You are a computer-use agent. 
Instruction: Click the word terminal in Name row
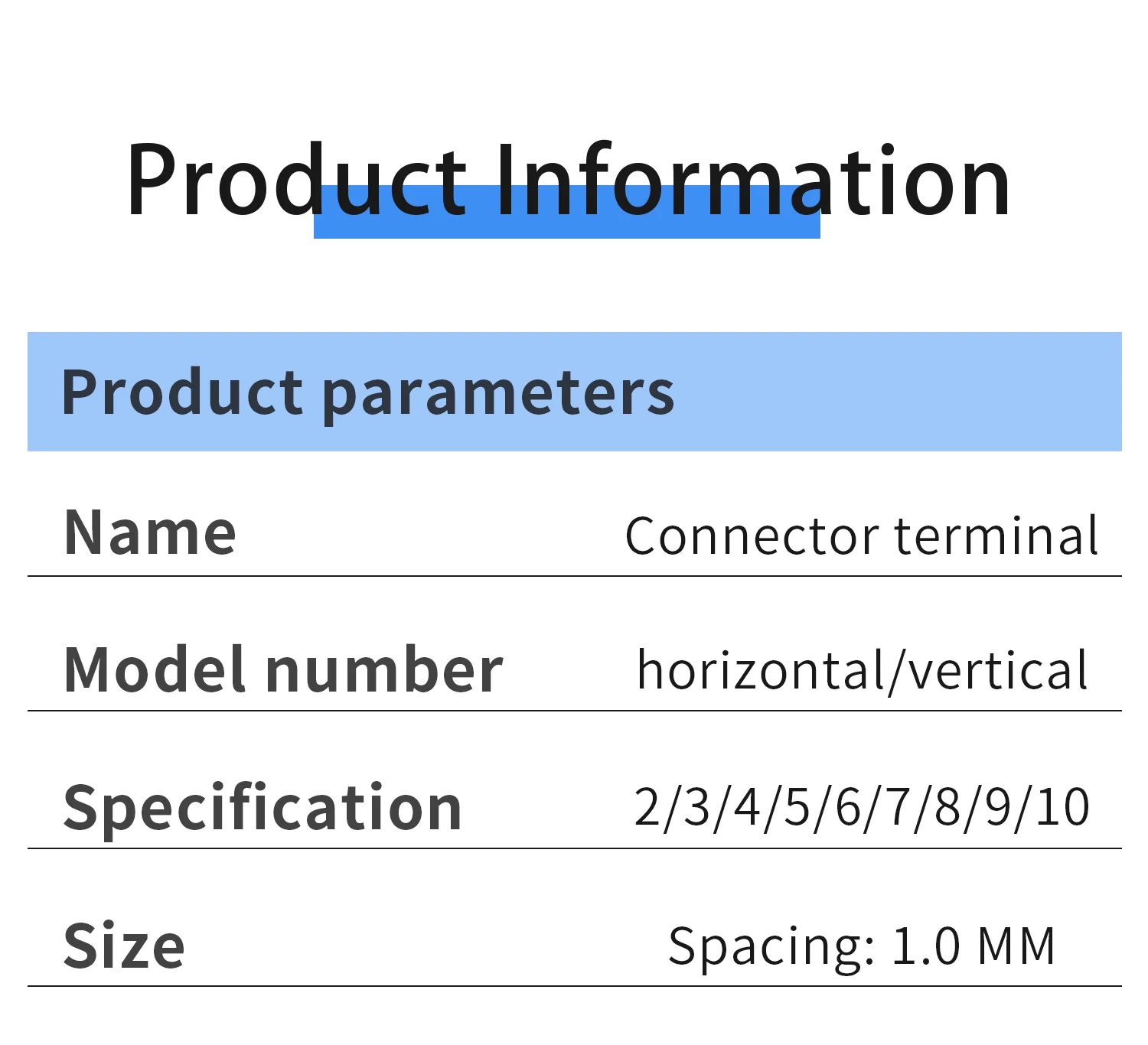point(996,536)
